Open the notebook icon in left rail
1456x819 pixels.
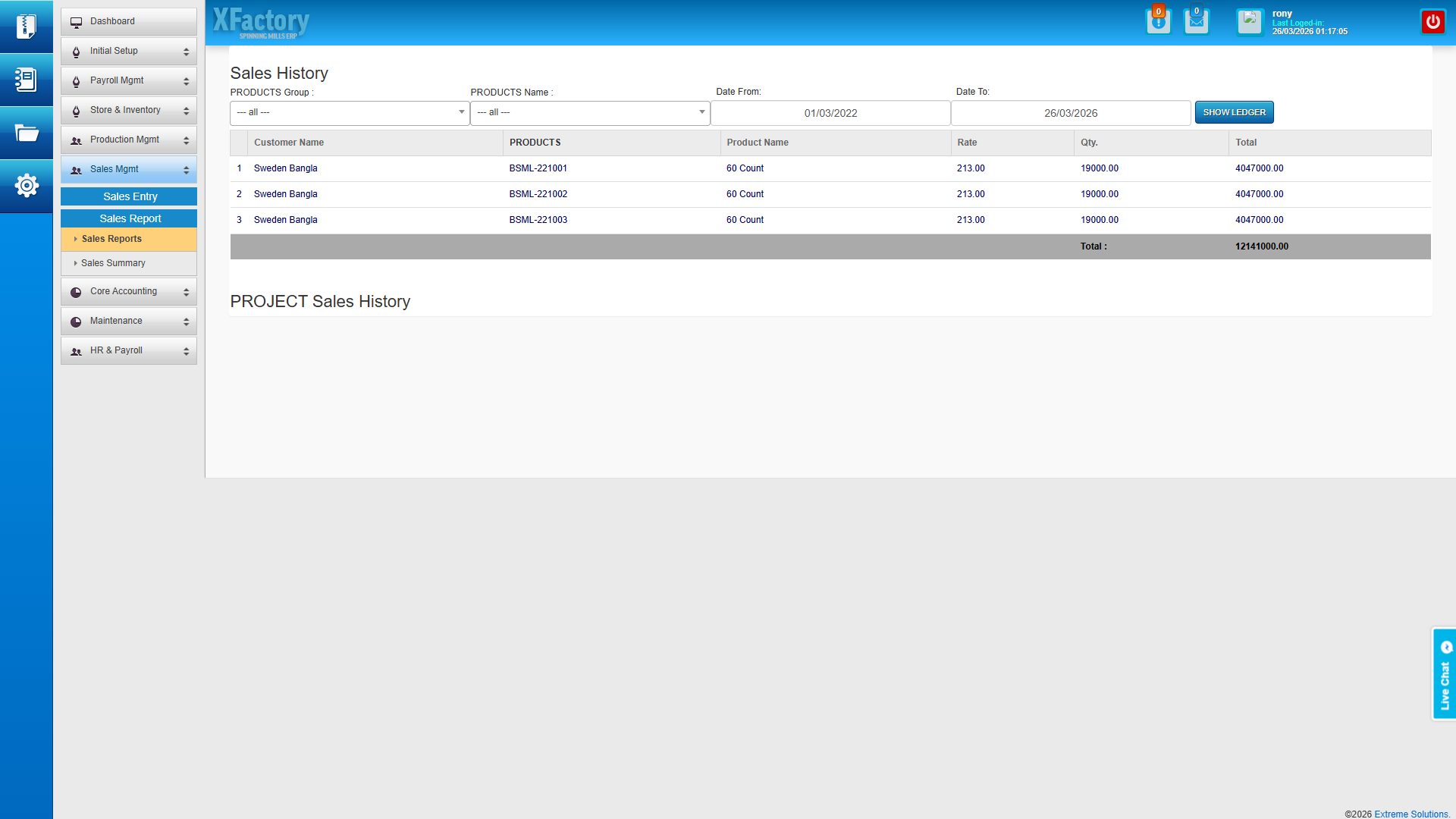(x=26, y=80)
